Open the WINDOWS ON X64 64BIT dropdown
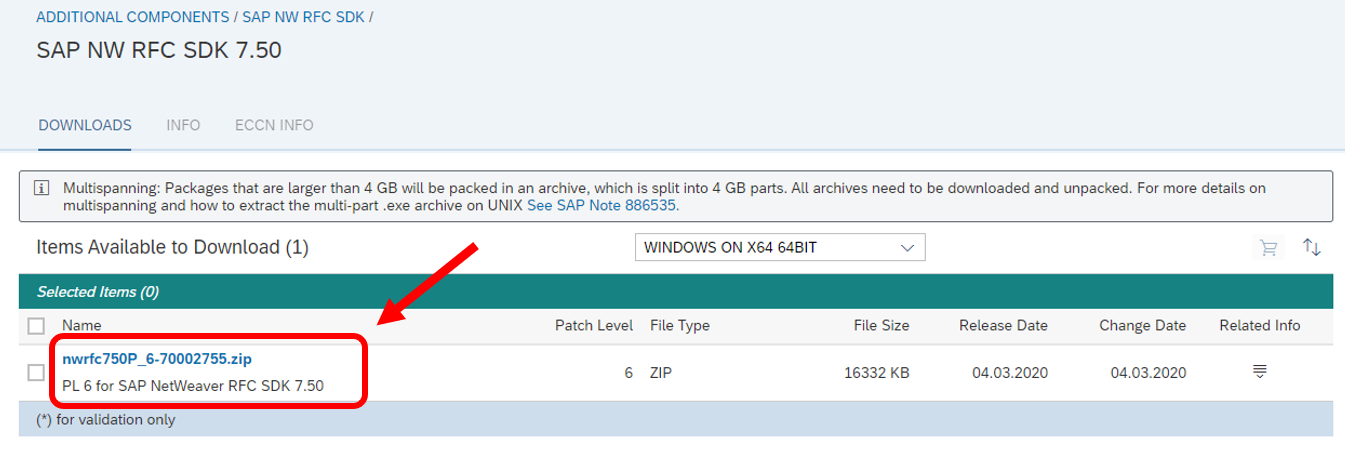Viewport: 1345px width, 452px height. pos(780,247)
